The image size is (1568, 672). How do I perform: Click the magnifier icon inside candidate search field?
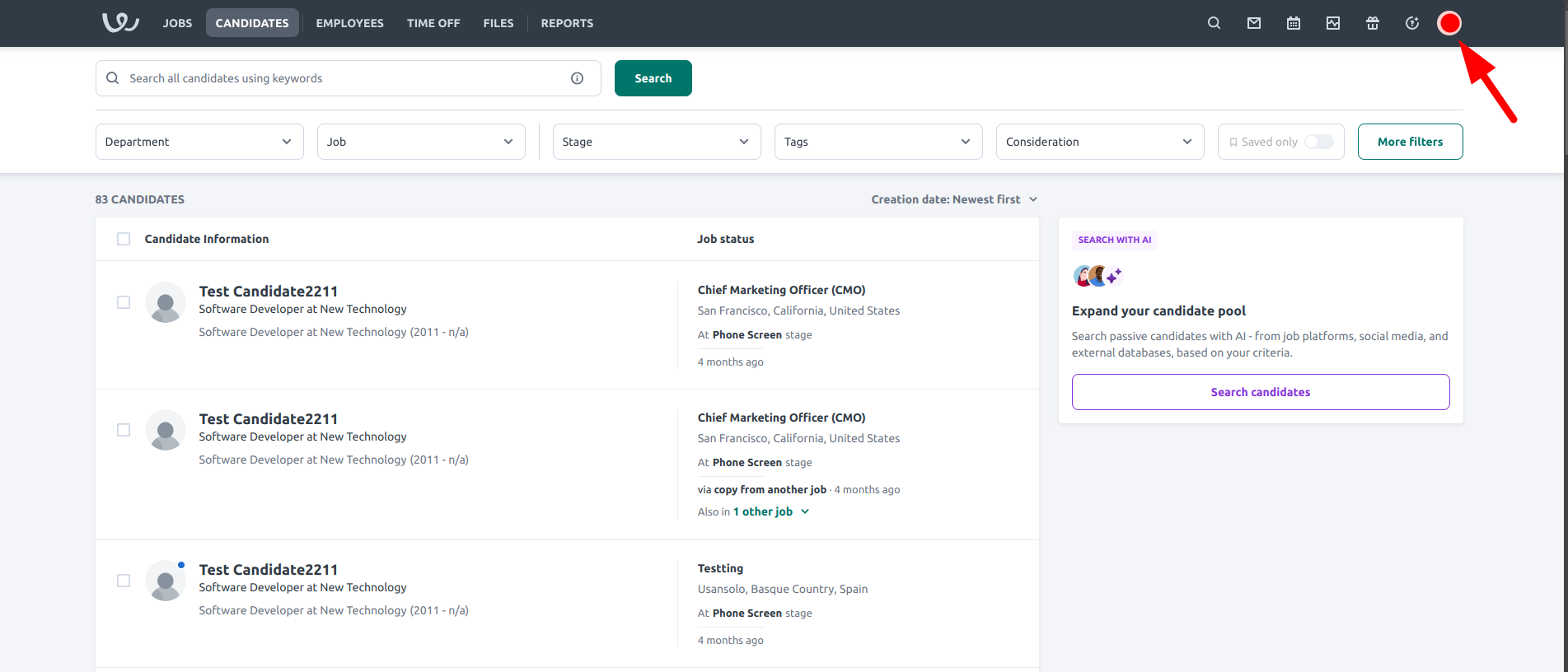click(x=113, y=78)
